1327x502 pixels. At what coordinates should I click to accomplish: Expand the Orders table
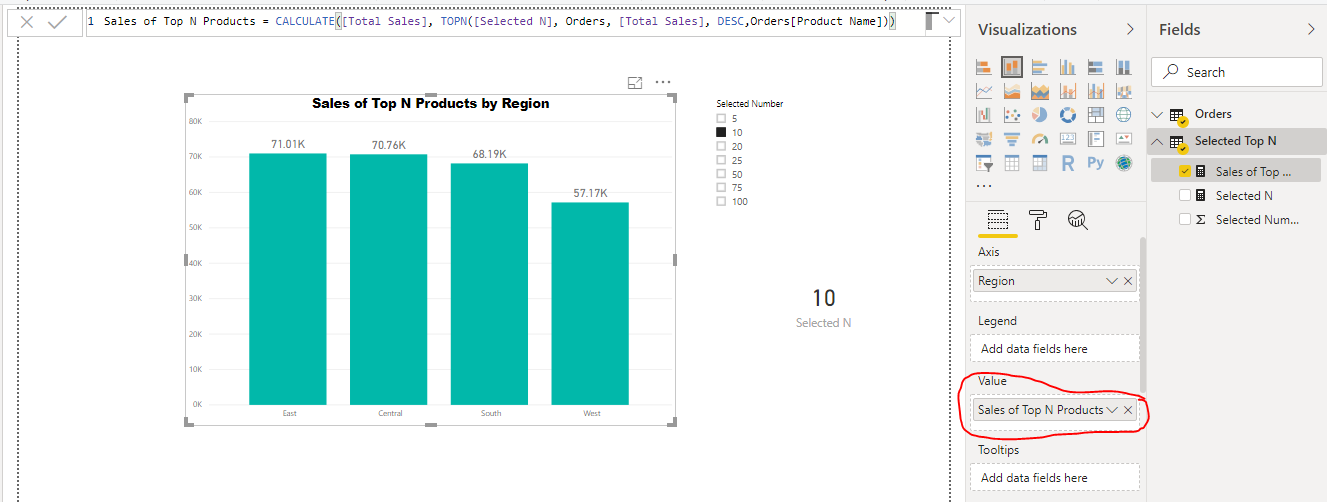[1158, 114]
